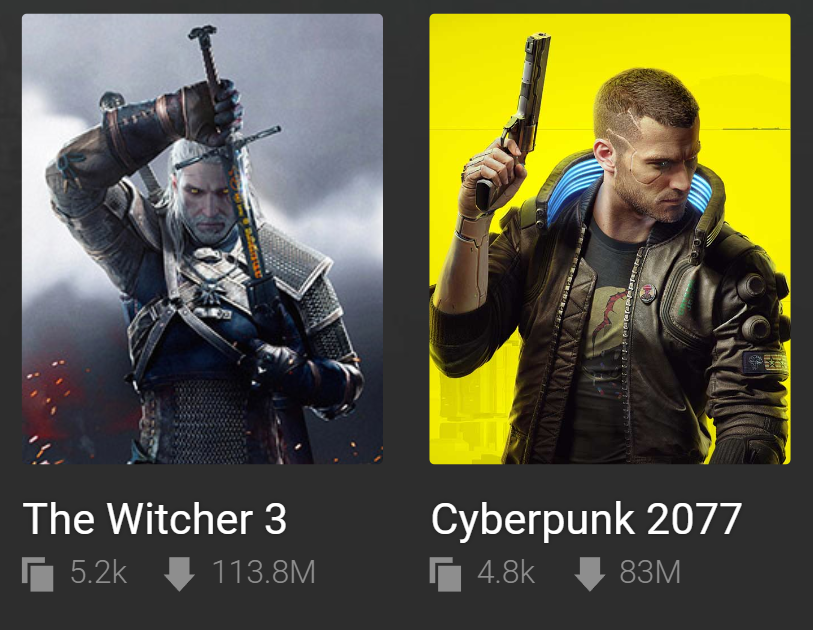Viewport: 813px width, 630px height.
Task: Select the 113.8M downloads count label
Action: [x=263, y=572]
